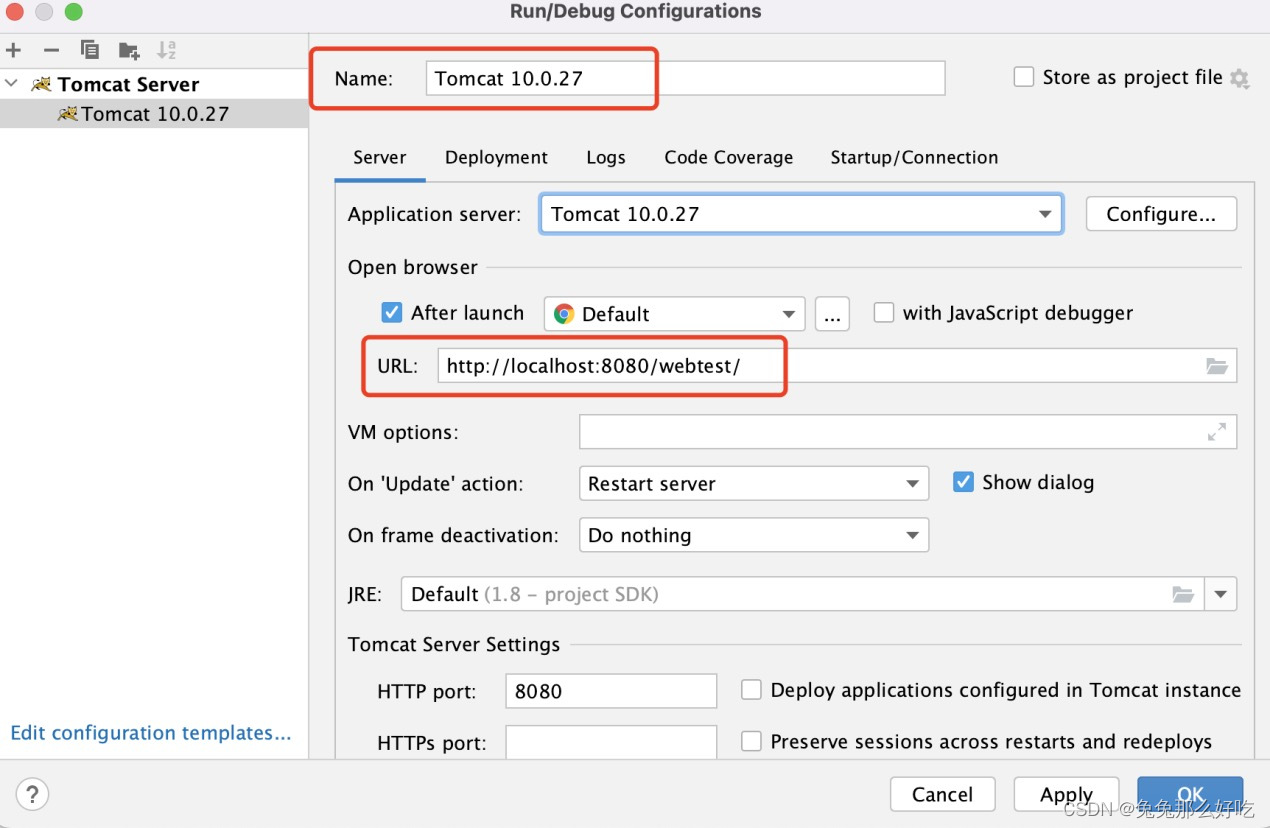
Task: Click the Name input field
Action: 685,78
